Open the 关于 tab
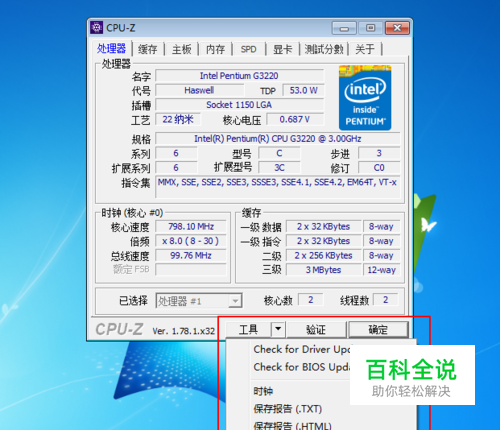Screen dimensions: 500x430 pyautogui.click(x=365, y=49)
